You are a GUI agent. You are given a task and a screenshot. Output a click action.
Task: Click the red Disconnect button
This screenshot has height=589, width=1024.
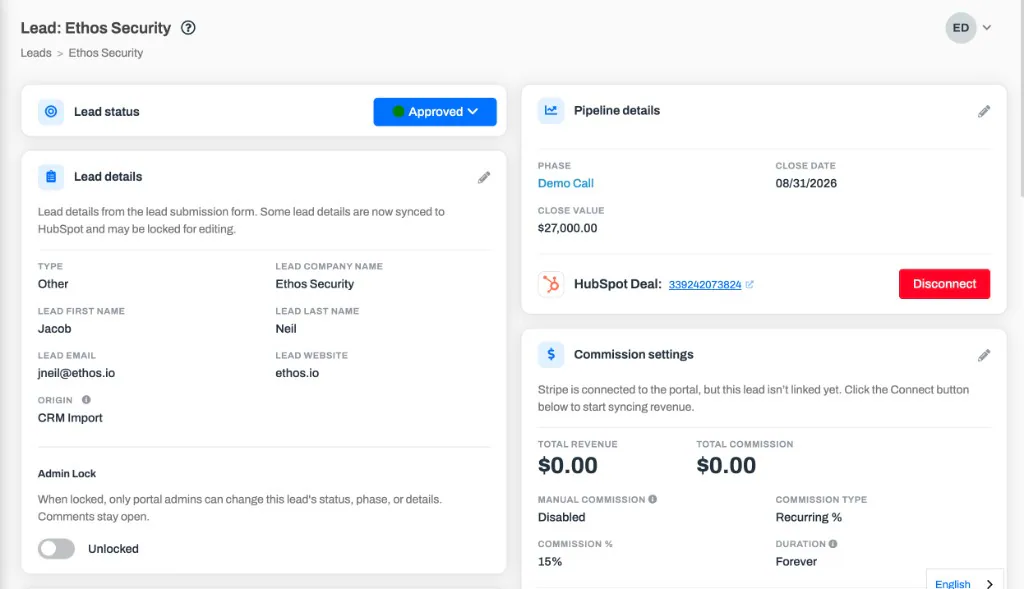pos(944,284)
